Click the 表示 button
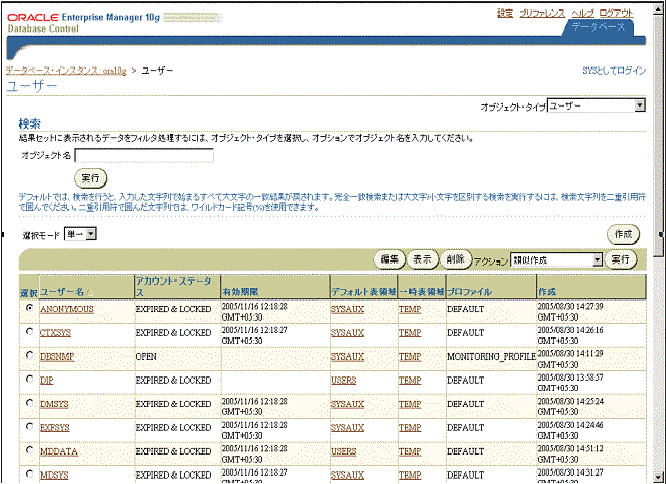The width and height of the screenshot is (666, 484). (x=423, y=259)
